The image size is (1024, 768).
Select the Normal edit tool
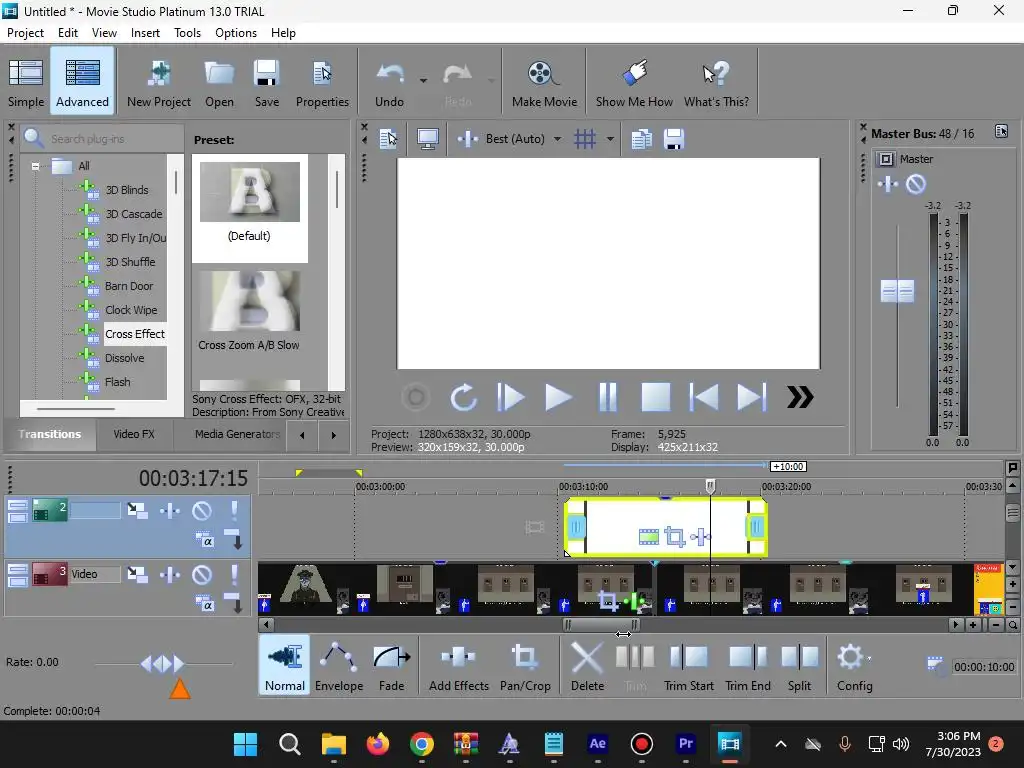(x=285, y=665)
